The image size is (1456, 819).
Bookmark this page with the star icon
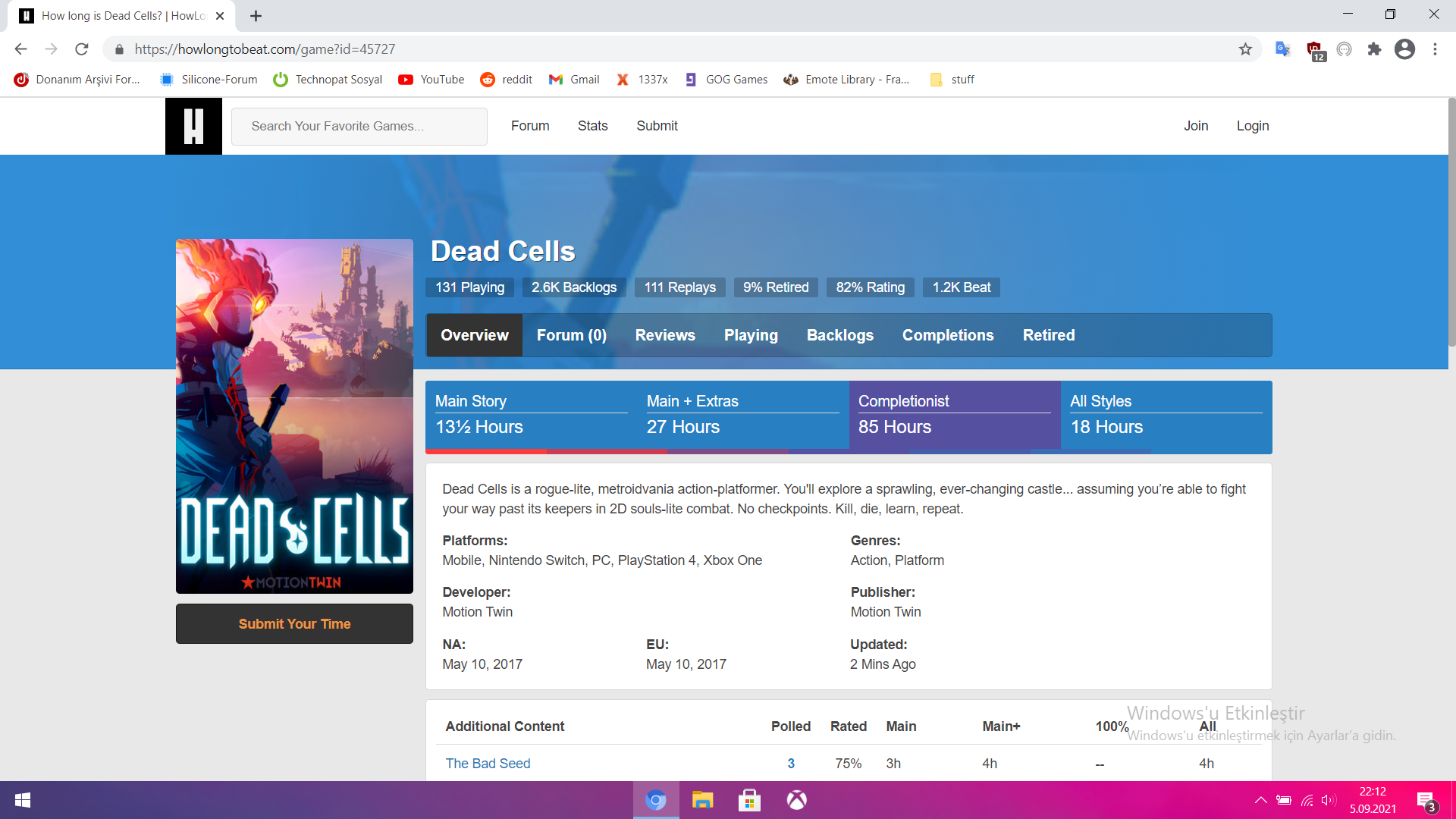1245,49
